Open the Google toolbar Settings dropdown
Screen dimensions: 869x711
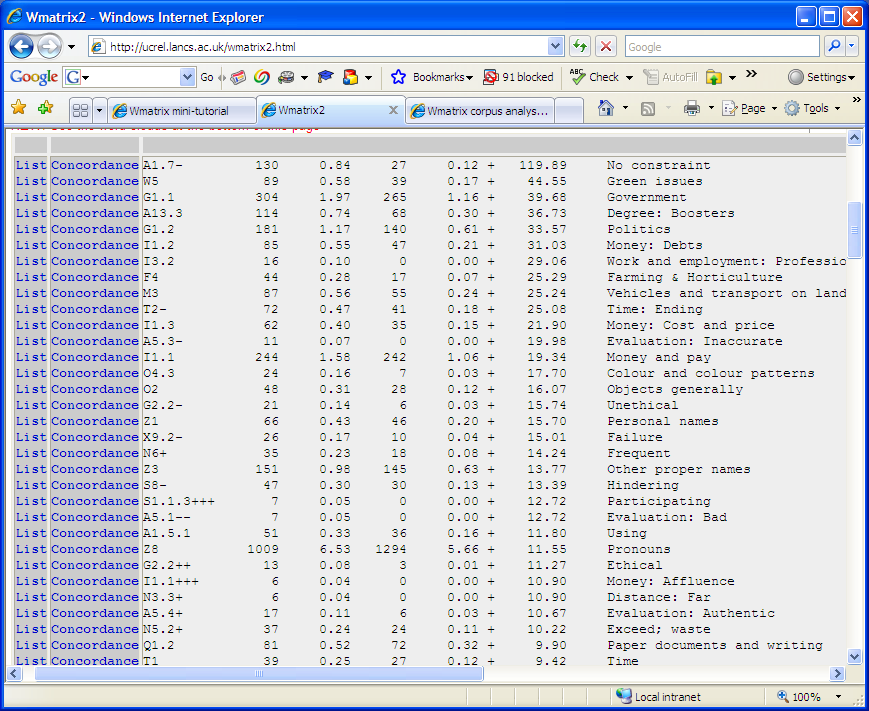click(x=820, y=77)
